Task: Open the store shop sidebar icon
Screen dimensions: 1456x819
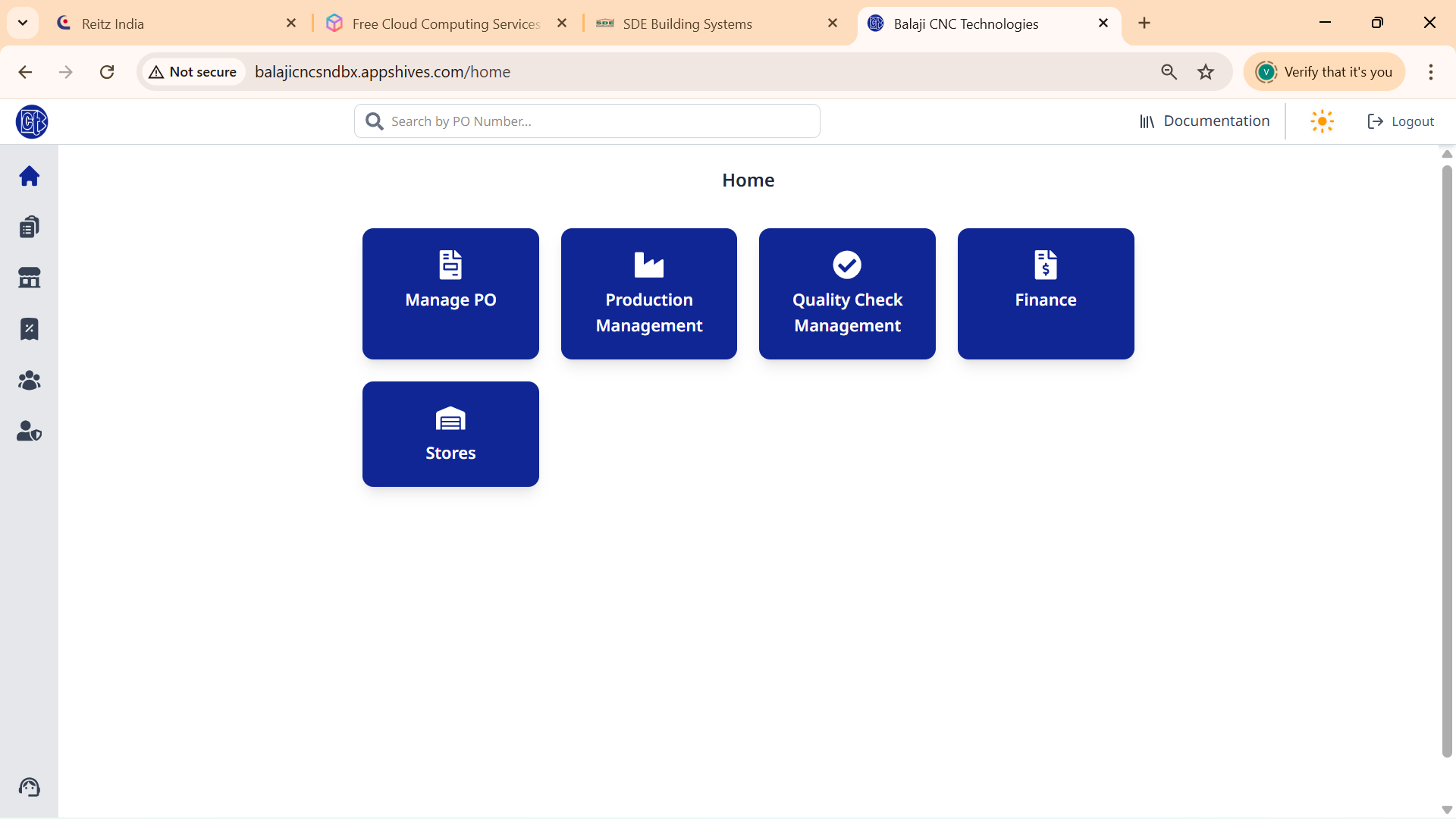Action: (29, 278)
